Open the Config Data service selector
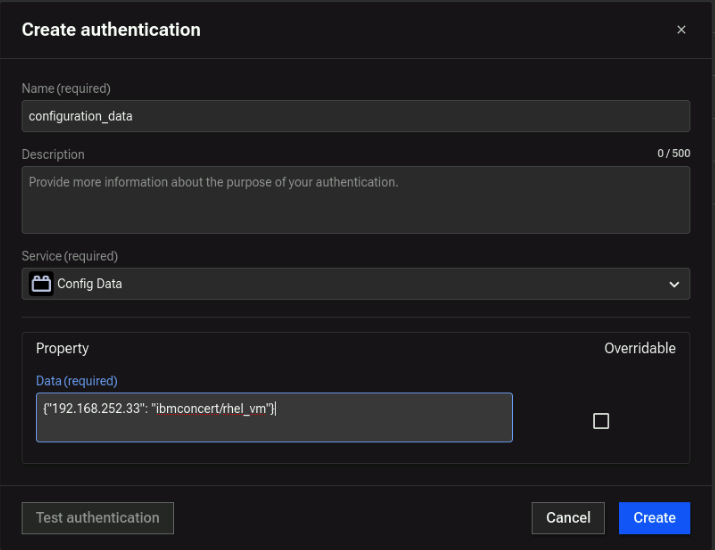 point(355,284)
